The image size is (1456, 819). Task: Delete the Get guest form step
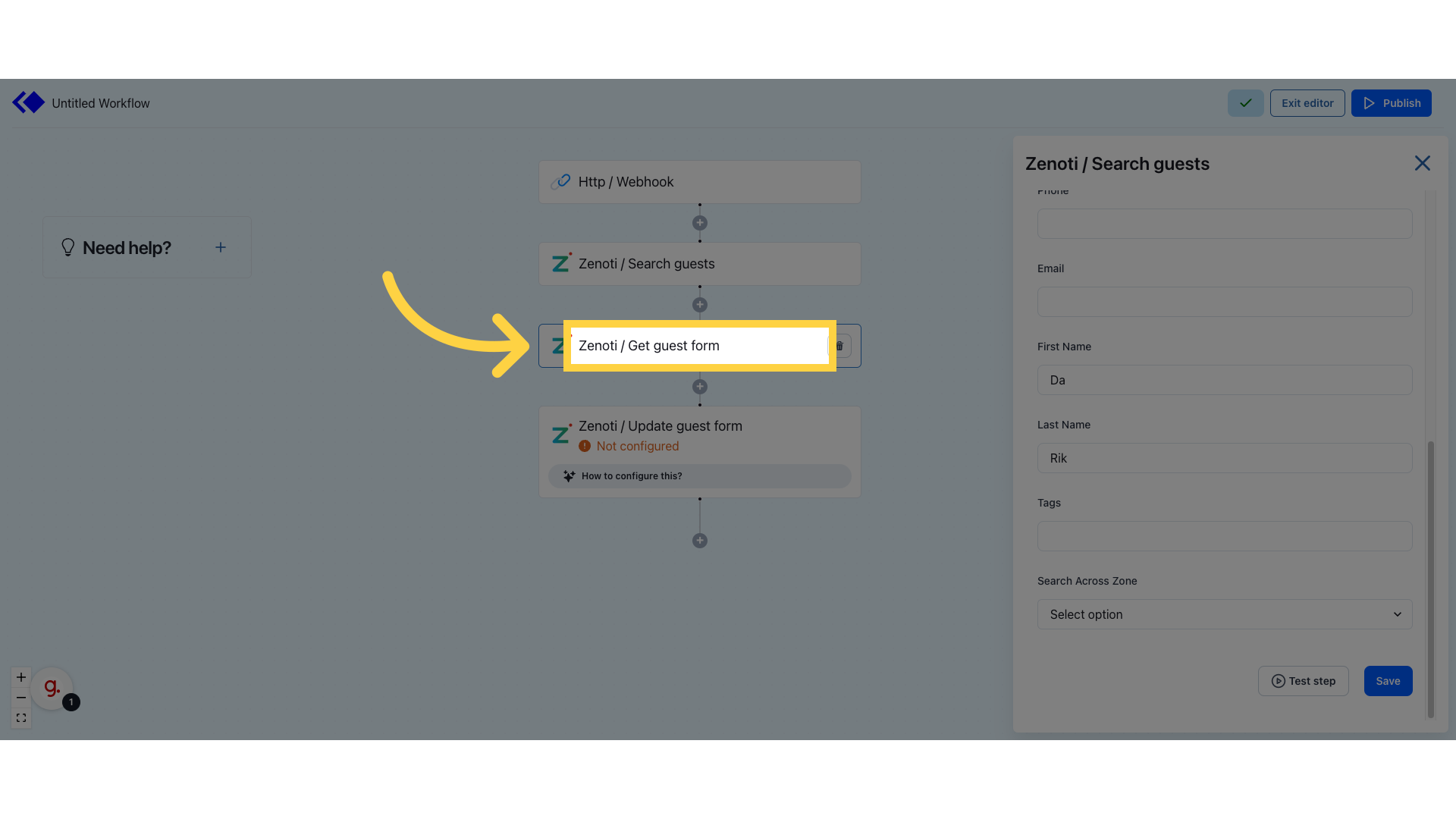tap(839, 346)
